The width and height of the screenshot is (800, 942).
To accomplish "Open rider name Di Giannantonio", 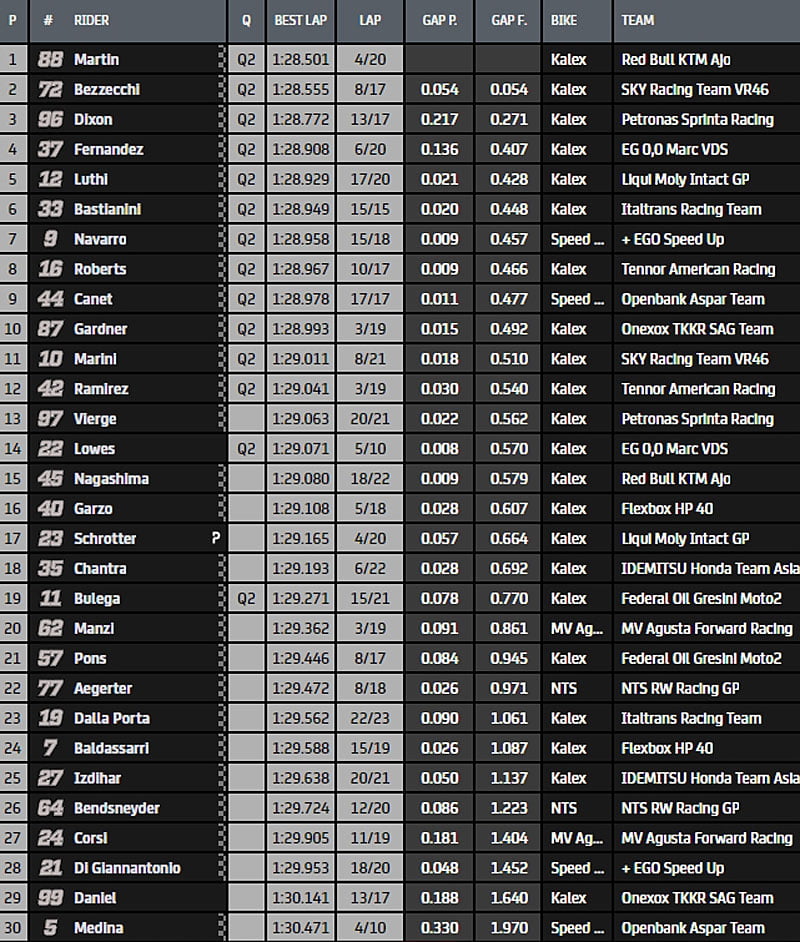I will [127, 868].
